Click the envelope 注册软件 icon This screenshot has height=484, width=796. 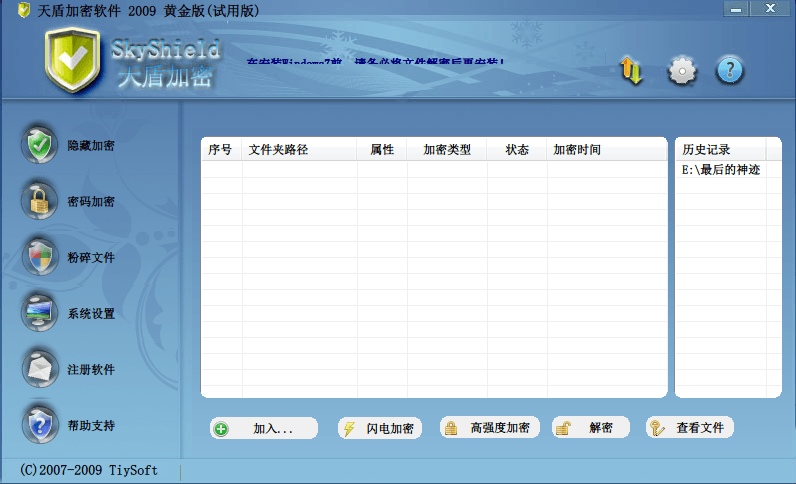[40, 369]
